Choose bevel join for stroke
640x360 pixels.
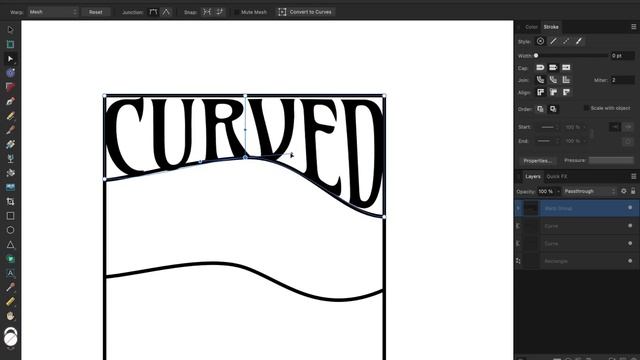click(x=553, y=80)
